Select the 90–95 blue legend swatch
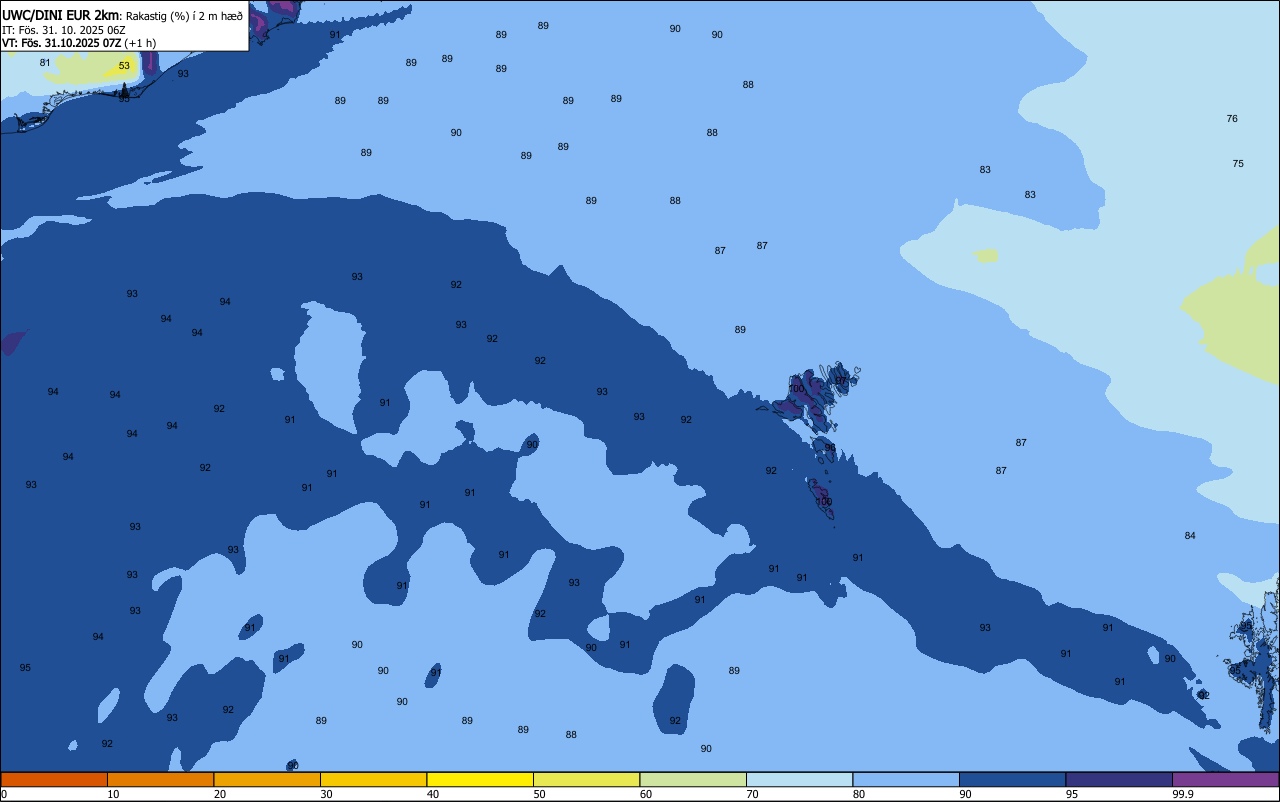1280x802 pixels. pos(1012,779)
